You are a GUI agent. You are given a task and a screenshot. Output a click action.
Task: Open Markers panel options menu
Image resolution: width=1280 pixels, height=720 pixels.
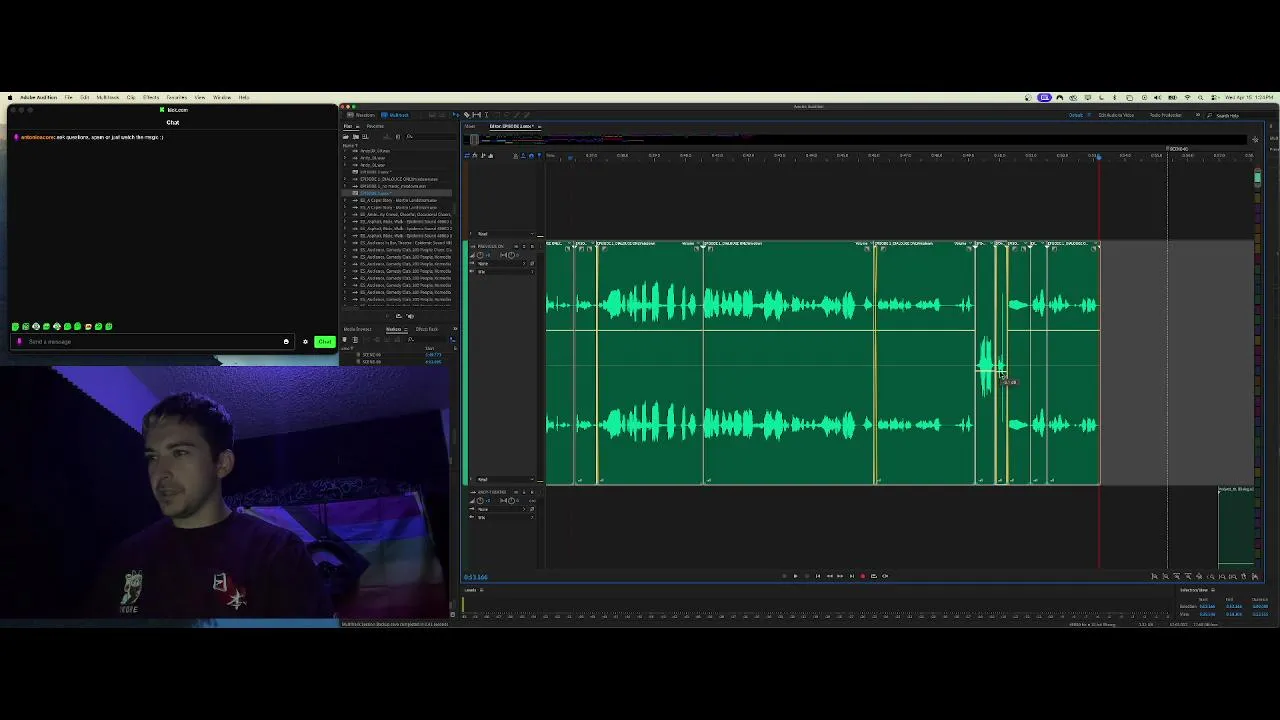click(x=406, y=329)
